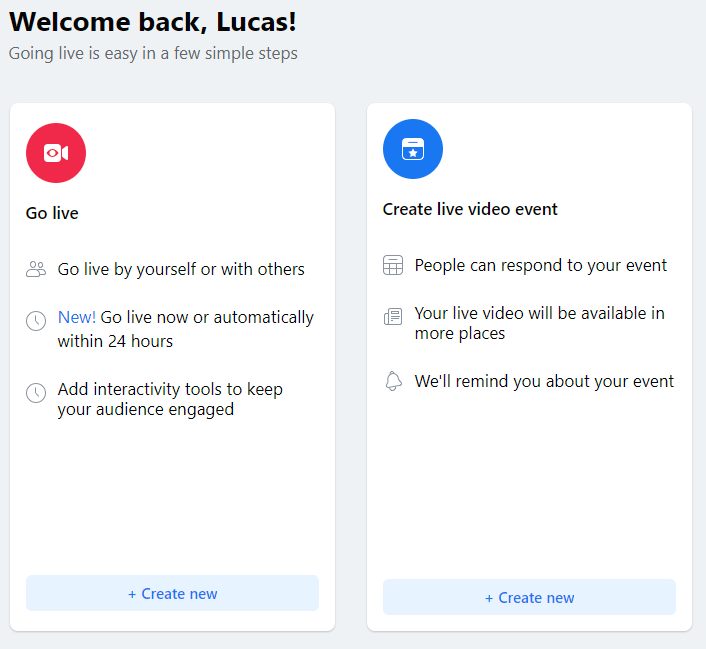The image size is (706, 649).
Task: Create new under the Go live card
Action: (172, 593)
